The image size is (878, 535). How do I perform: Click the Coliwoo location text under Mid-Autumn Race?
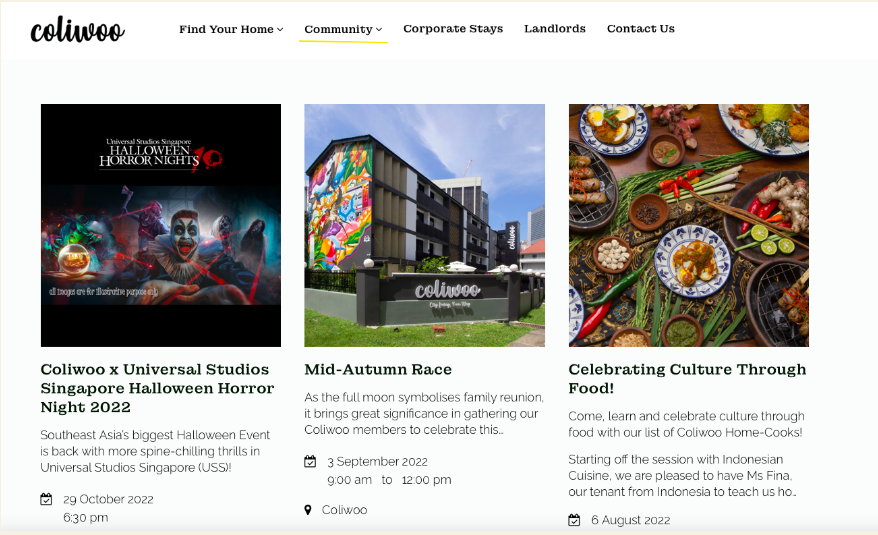click(x=344, y=510)
